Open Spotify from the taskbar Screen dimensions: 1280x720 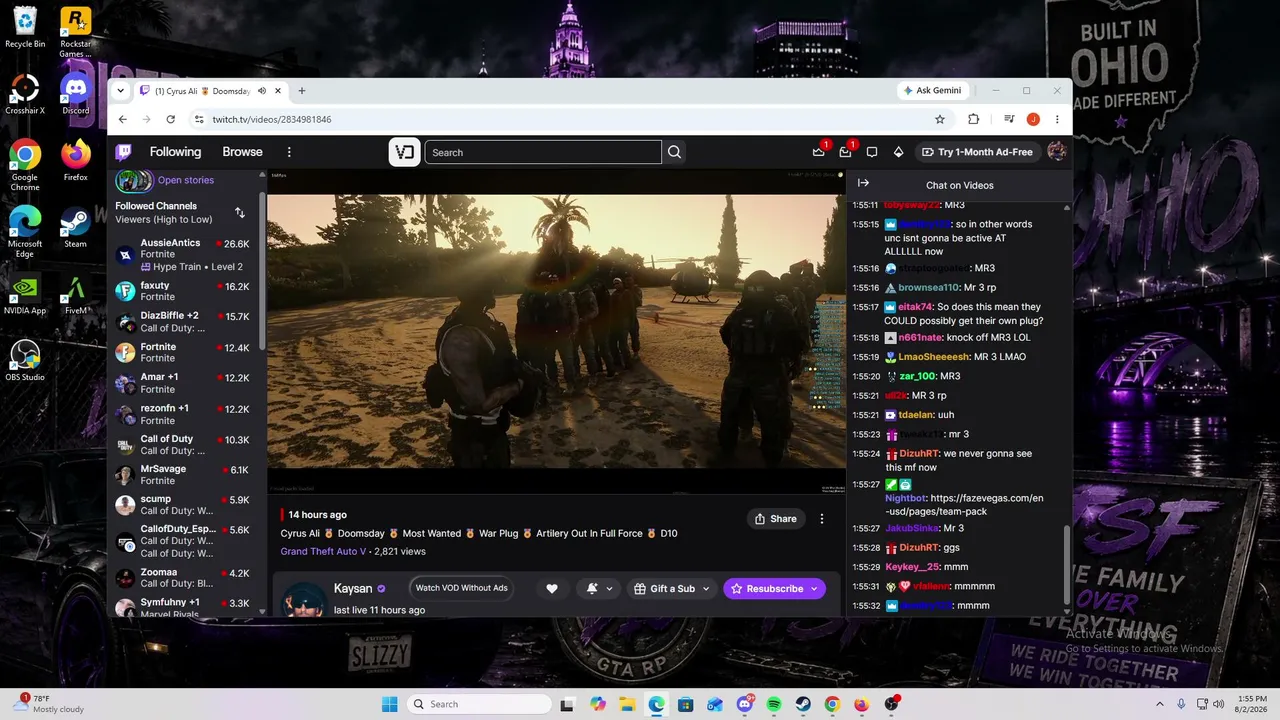(774, 704)
